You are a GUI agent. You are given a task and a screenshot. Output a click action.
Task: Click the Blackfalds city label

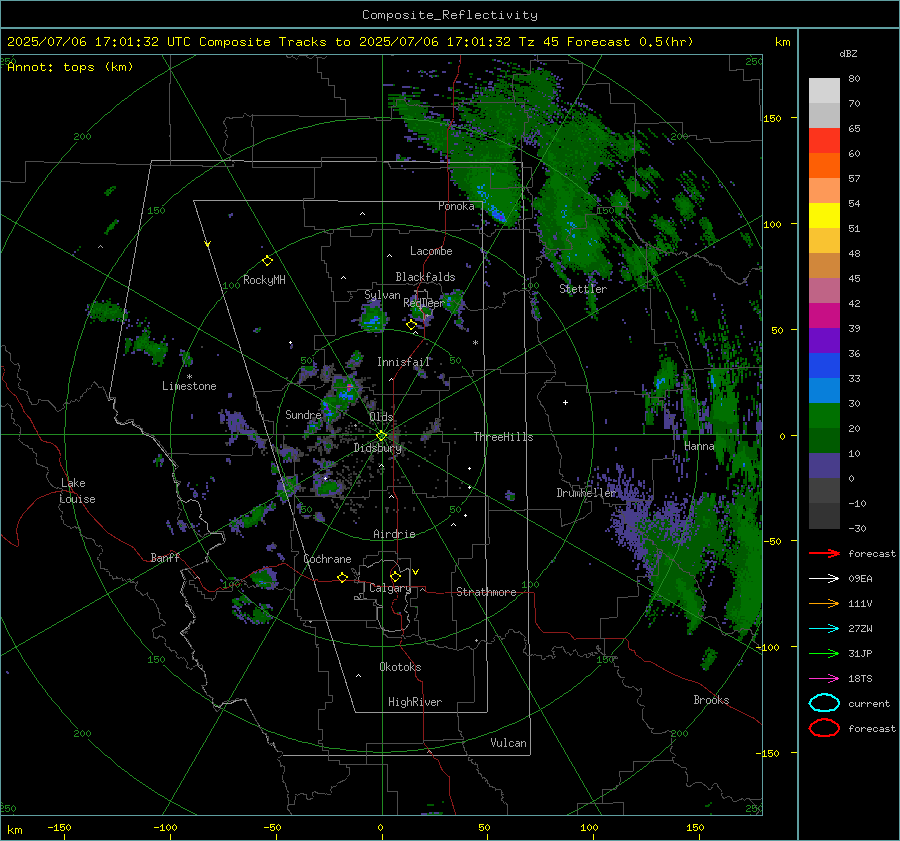425,277
